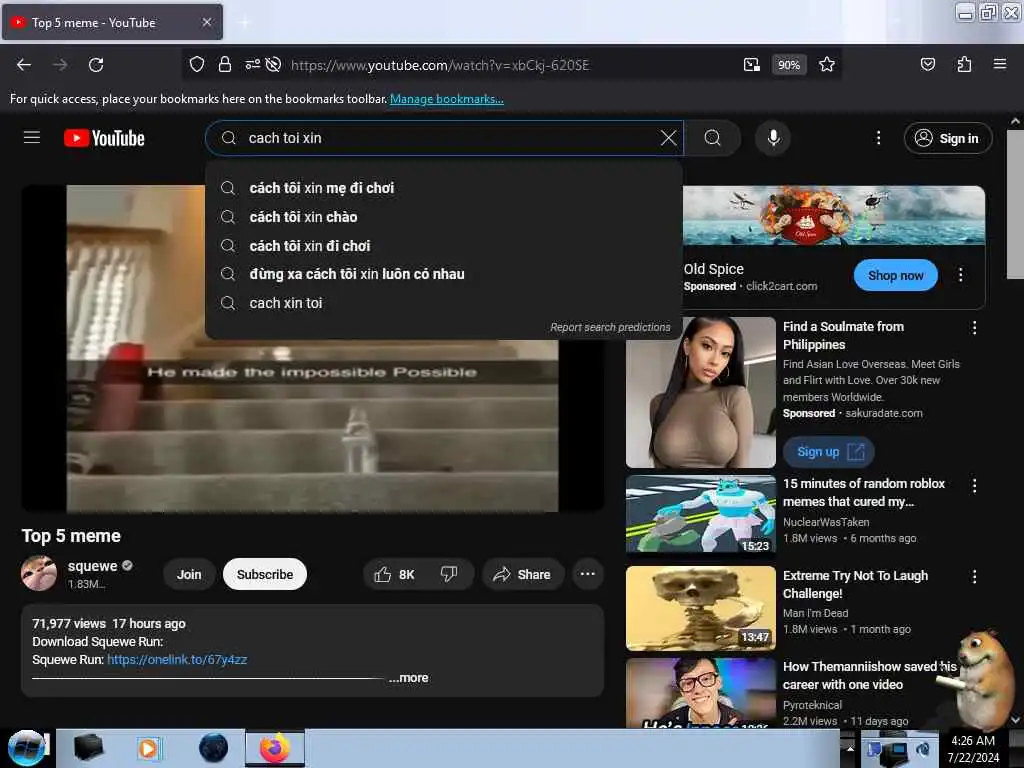Clear the search text with the X
1024x768 pixels.
[668, 138]
